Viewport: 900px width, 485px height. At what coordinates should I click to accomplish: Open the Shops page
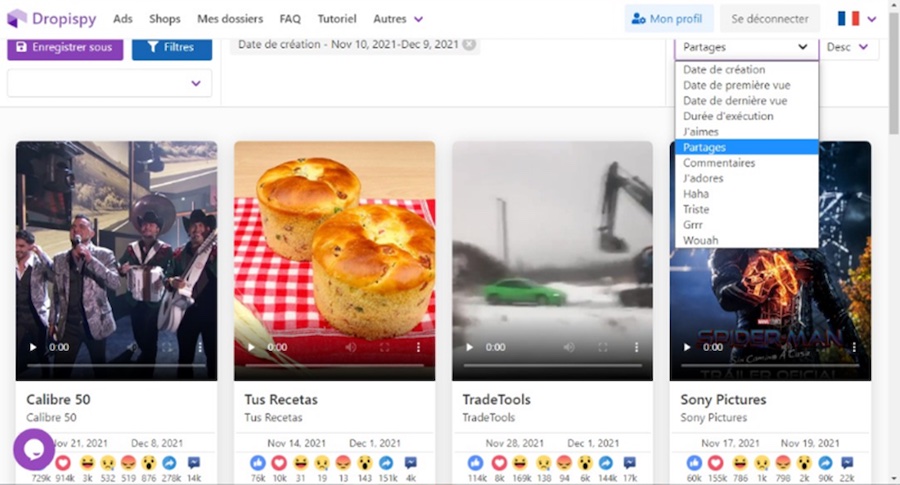click(165, 19)
